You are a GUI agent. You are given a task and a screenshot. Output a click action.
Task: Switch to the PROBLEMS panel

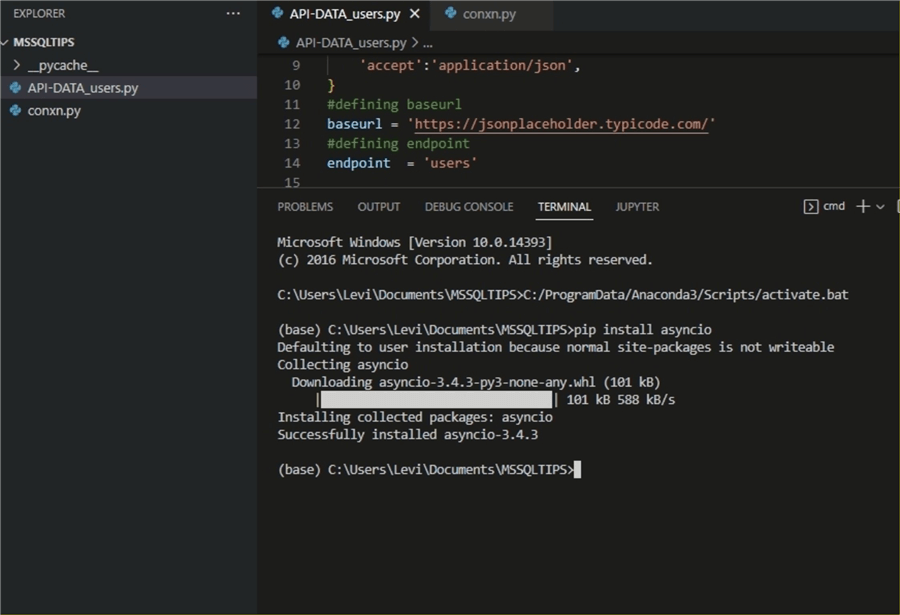coord(305,206)
